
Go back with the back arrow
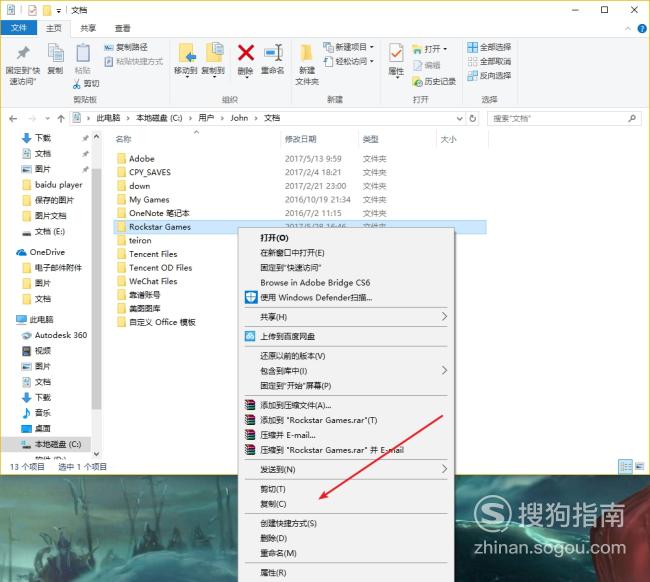click(x=13, y=119)
